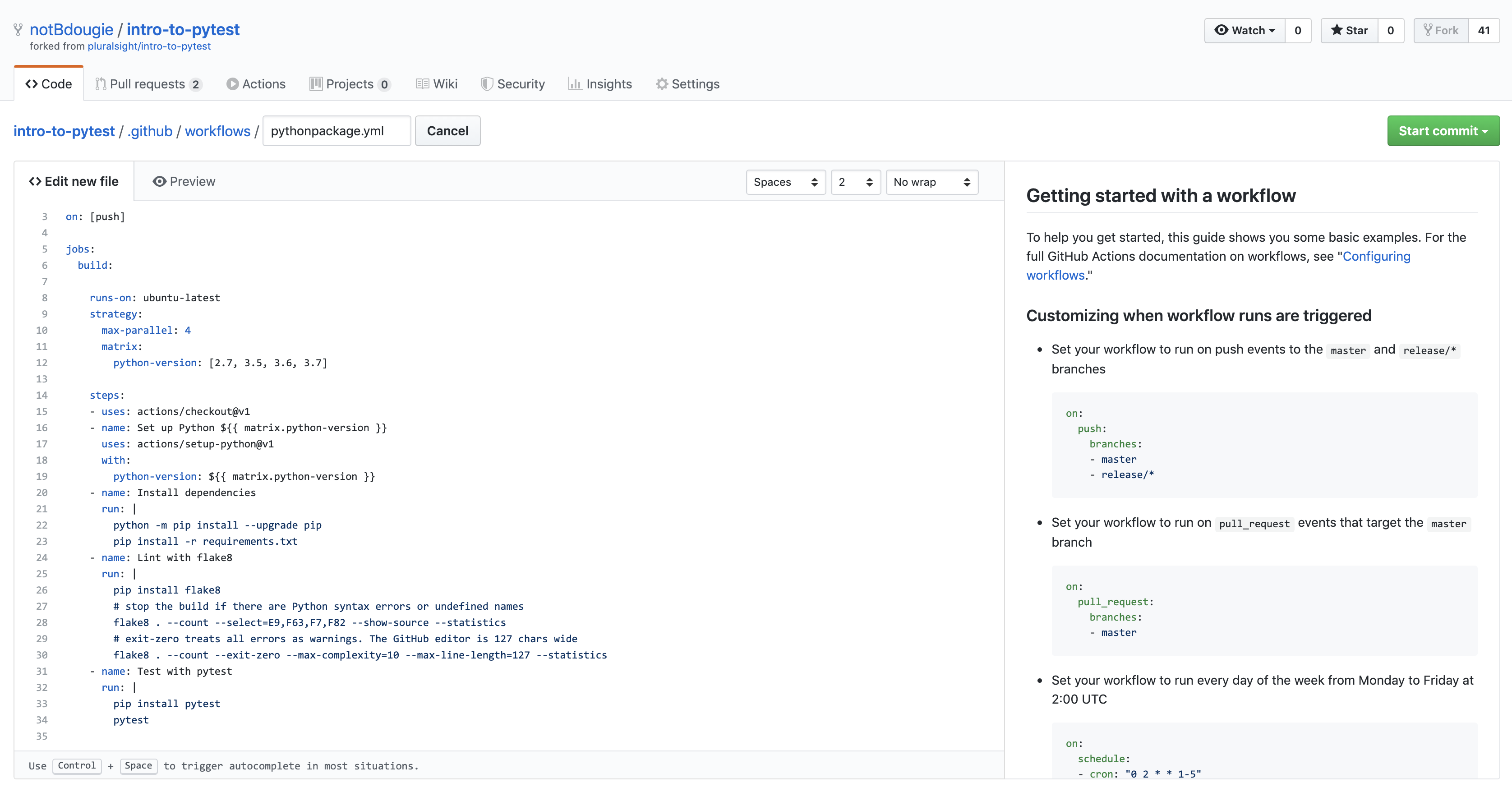Click the Pull requests icon
The width and height of the screenshot is (1512, 792).
click(101, 84)
